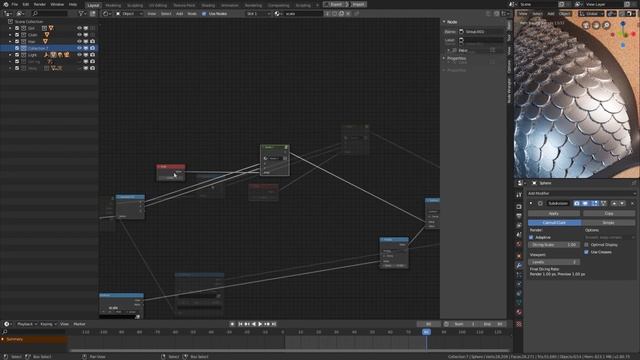This screenshot has height=360, width=640.
Task: Open the Blender logo menu
Action: tap(6, 4)
